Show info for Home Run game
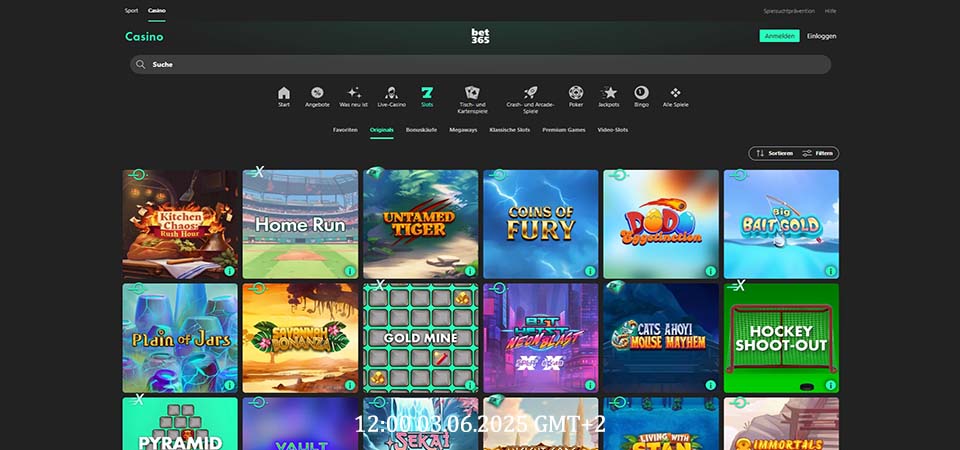 pos(350,271)
